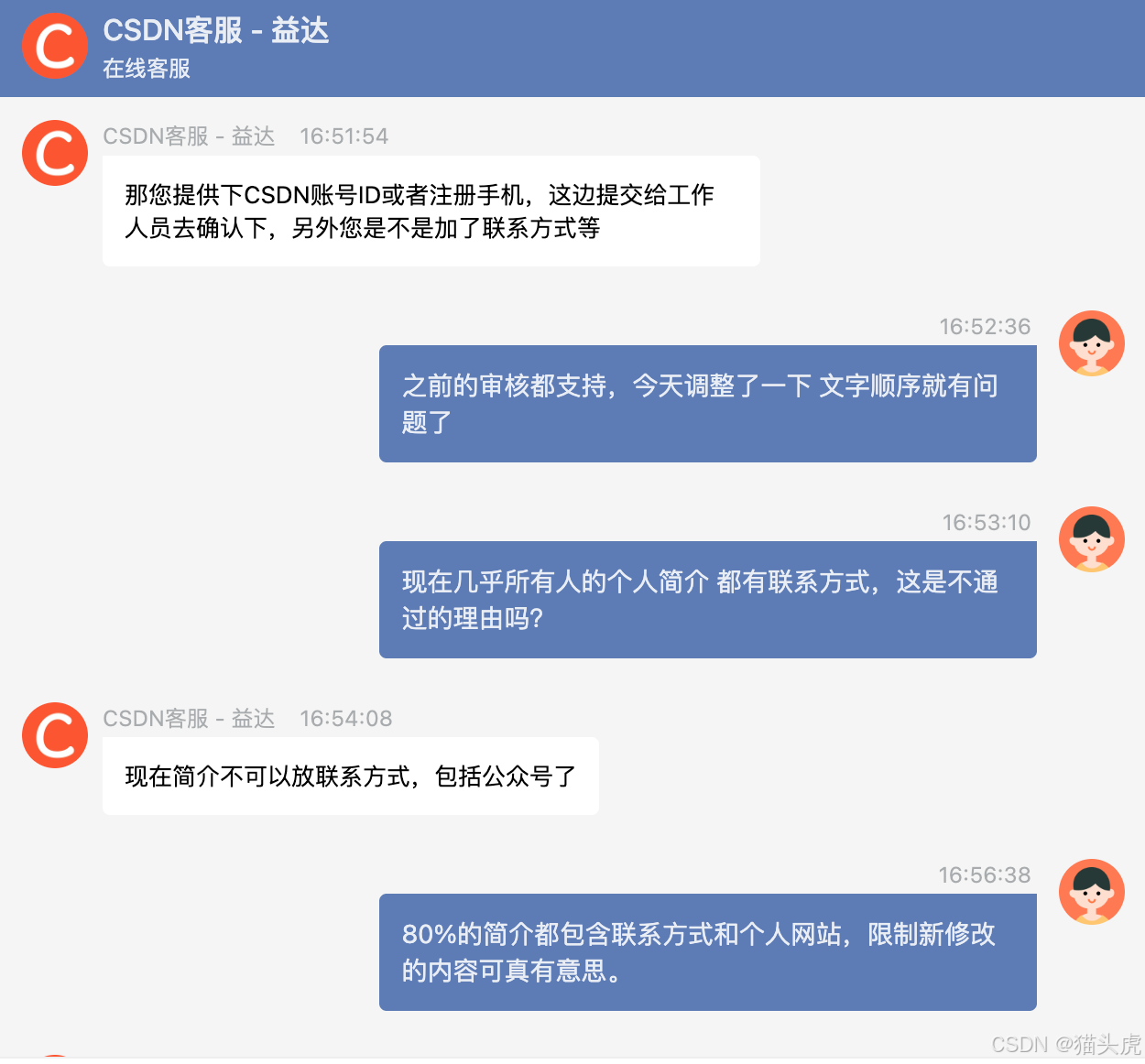Click the user avatar next to the 16:52:36 message

coord(1092,342)
